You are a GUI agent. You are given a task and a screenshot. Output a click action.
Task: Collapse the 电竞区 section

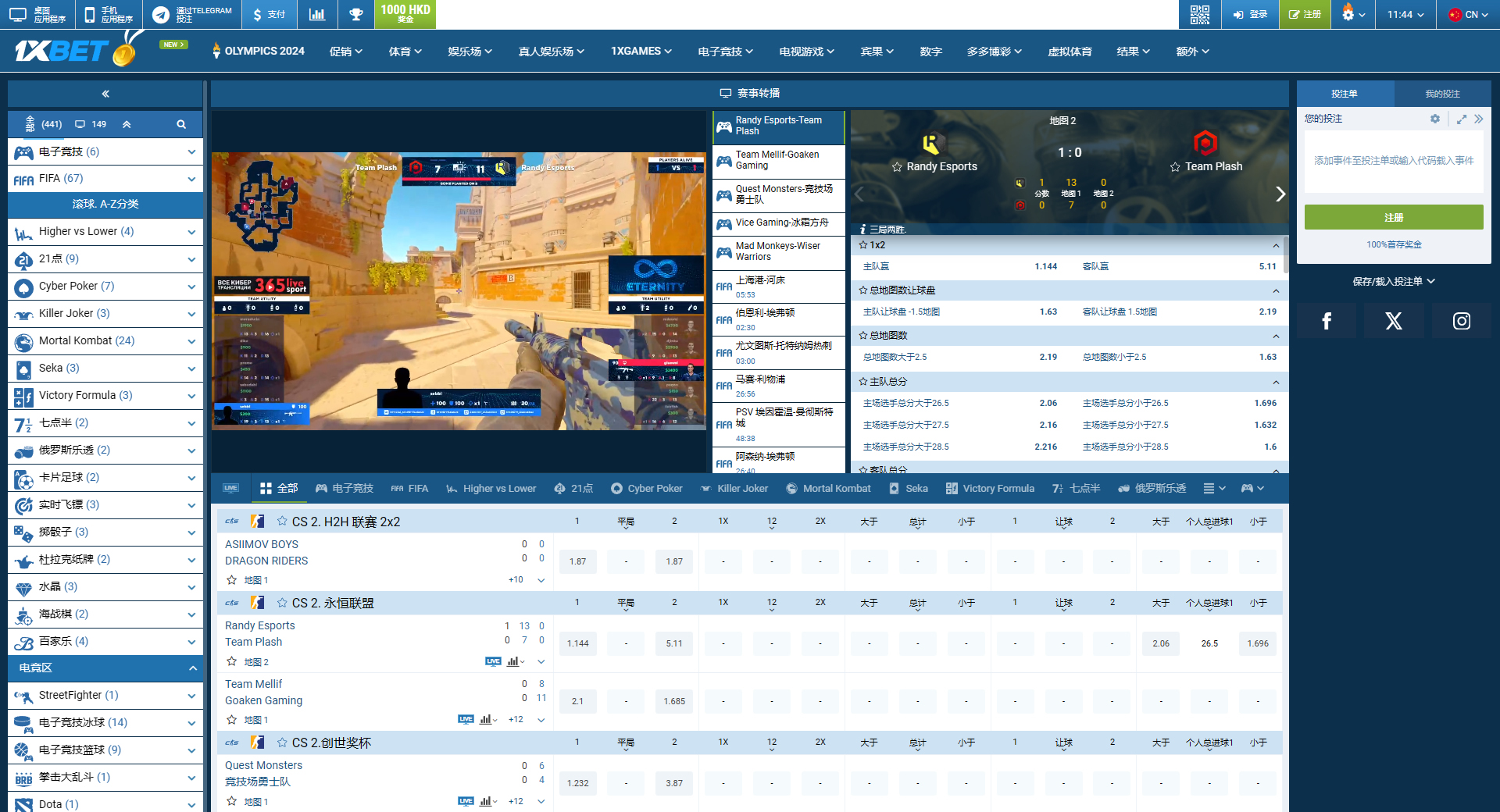pos(192,668)
